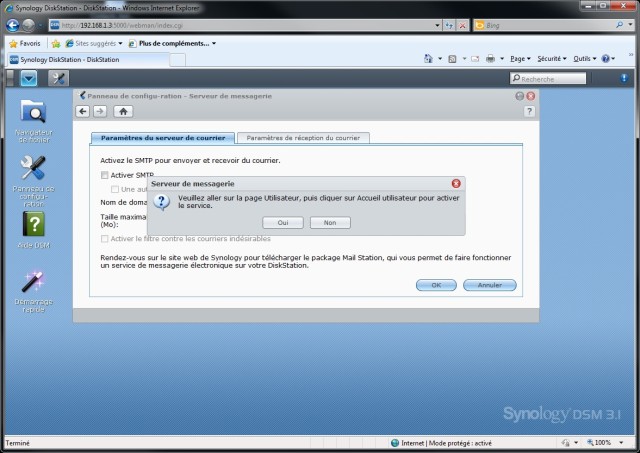Click the Favoris star button
640x453 pixels.
pyautogui.click(x=25, y=43)
